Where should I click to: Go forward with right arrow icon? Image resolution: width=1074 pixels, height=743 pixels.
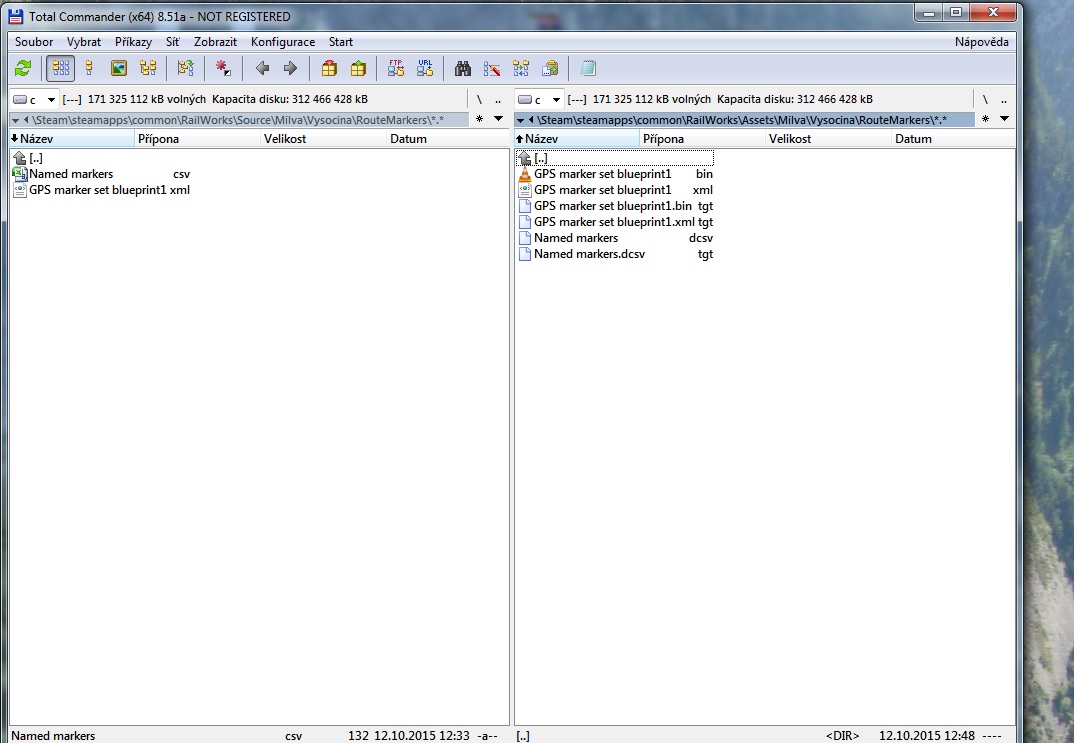pos(290,68)
